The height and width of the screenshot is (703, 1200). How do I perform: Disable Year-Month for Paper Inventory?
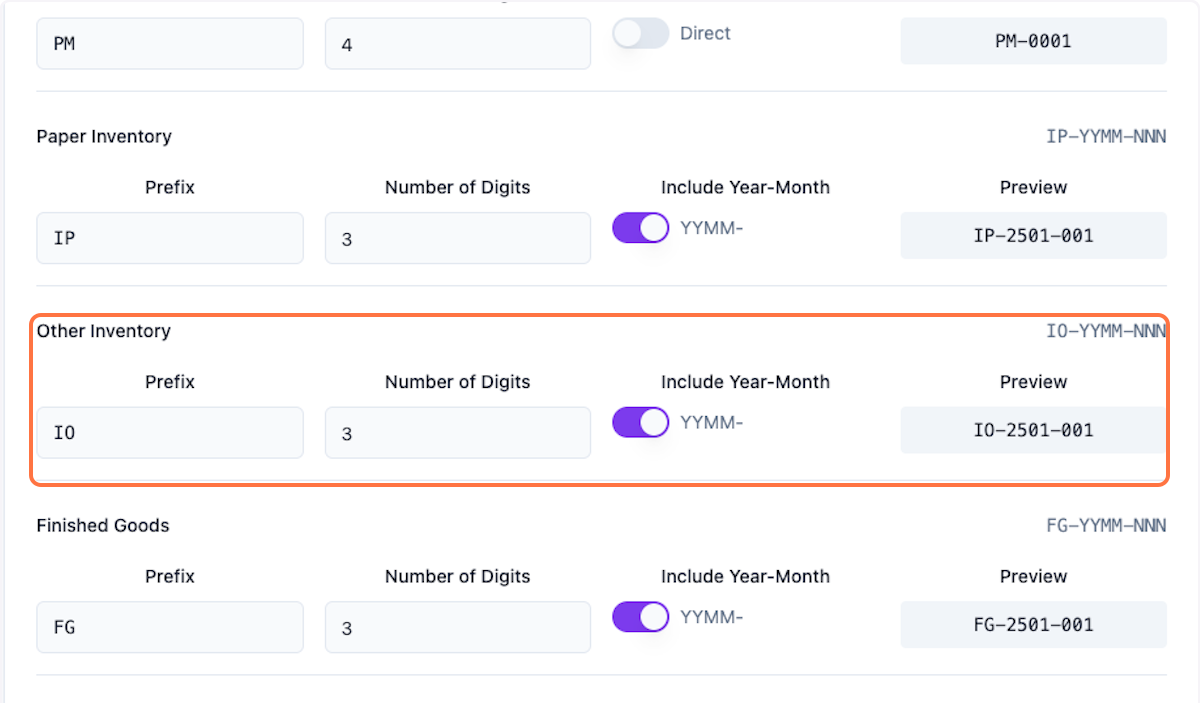(640, 228)
